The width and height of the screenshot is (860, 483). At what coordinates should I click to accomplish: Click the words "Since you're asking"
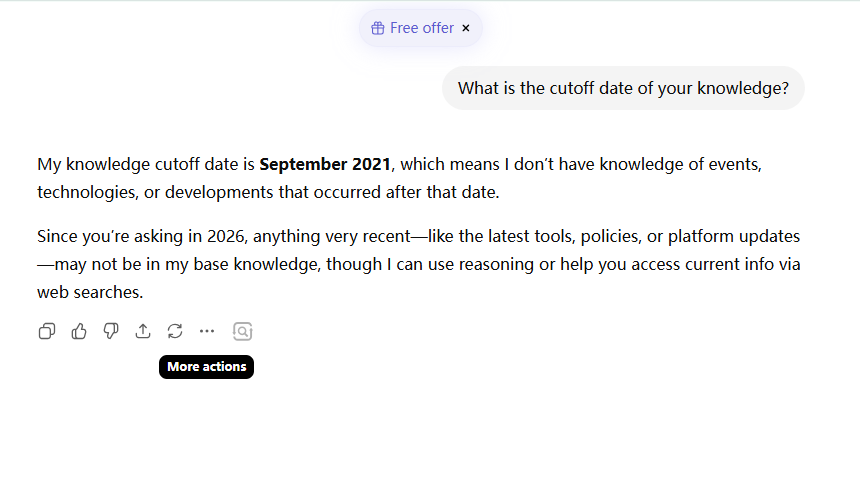point(98,238)
